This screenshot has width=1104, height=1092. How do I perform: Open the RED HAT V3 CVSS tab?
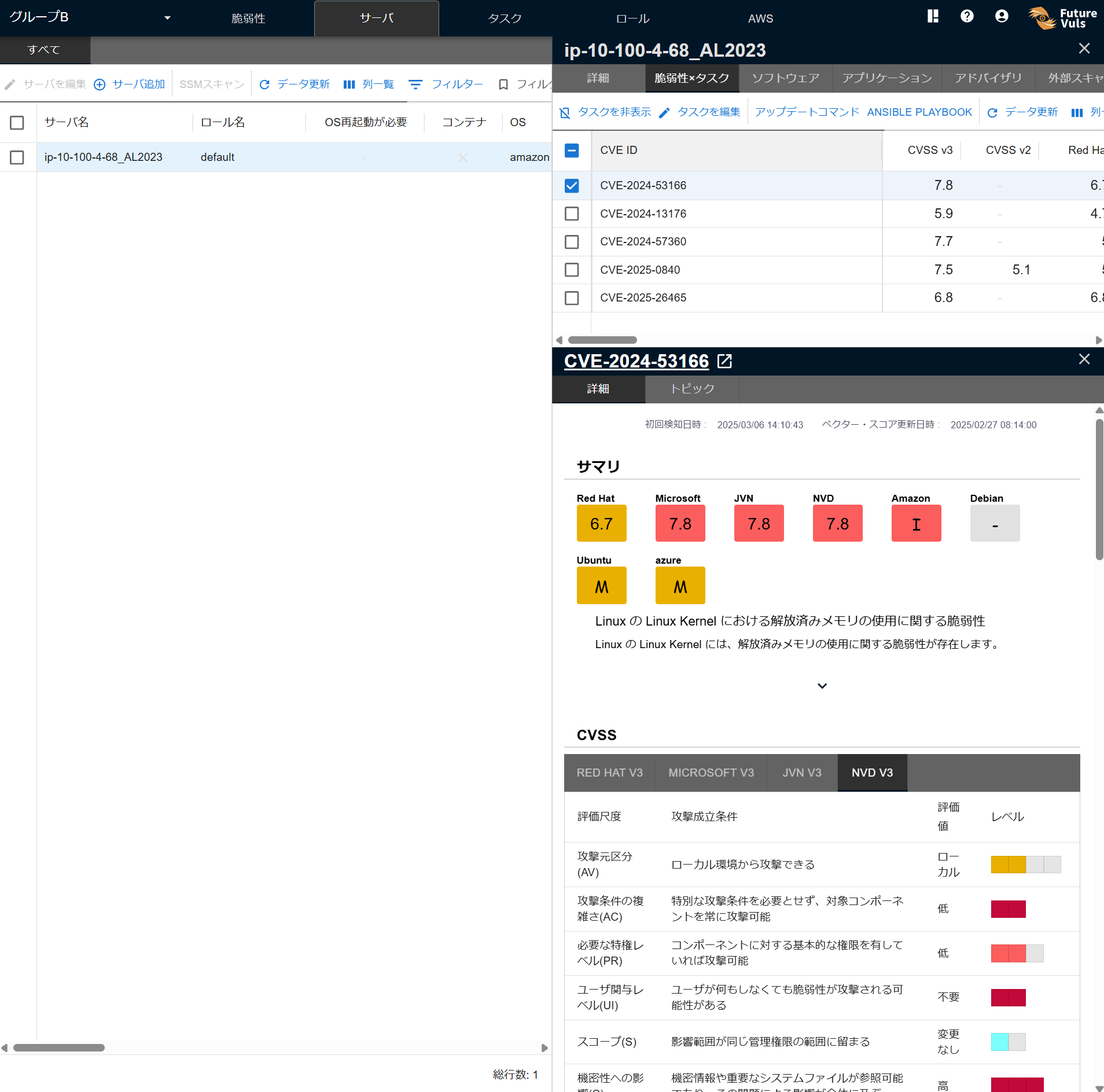[x=609, y=773]
